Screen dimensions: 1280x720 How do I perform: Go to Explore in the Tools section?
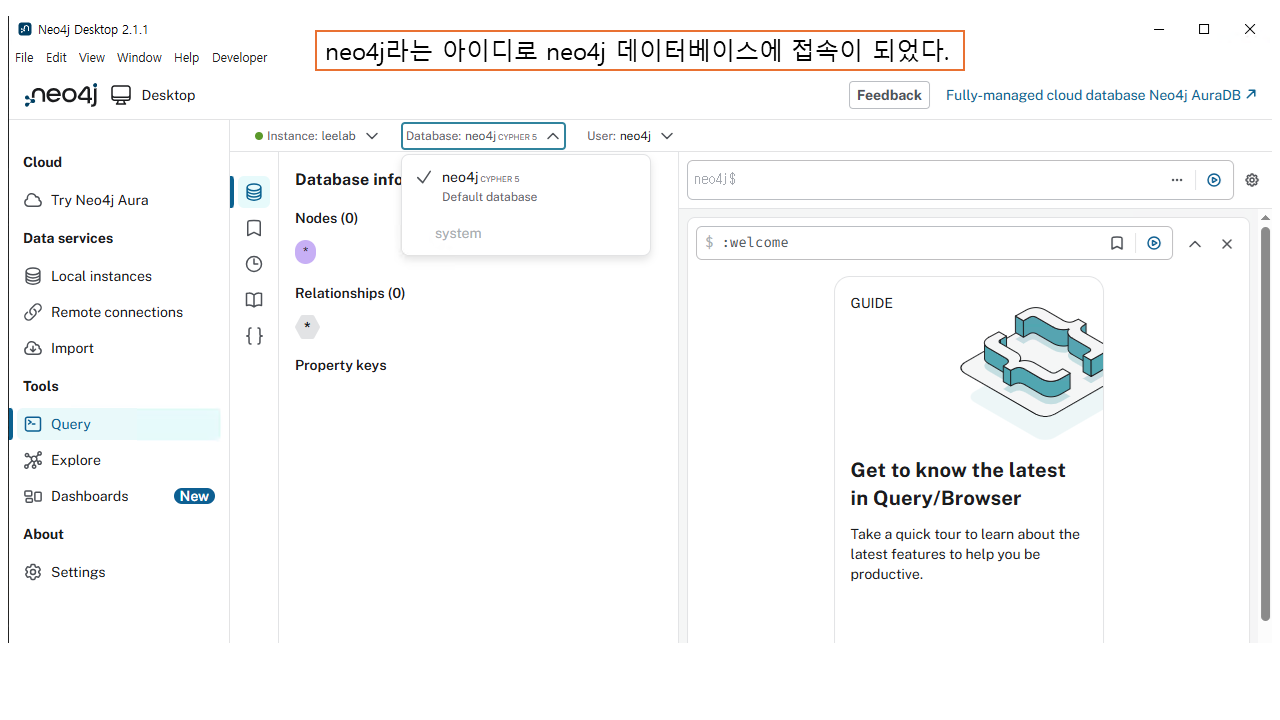point(76,460)
